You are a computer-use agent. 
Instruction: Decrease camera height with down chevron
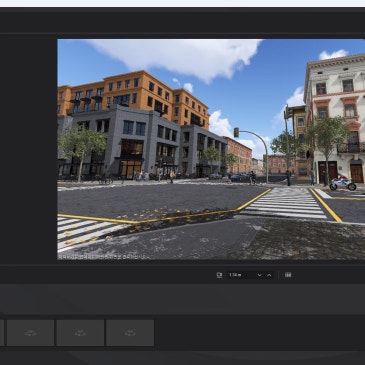click(x=259, y=275)
